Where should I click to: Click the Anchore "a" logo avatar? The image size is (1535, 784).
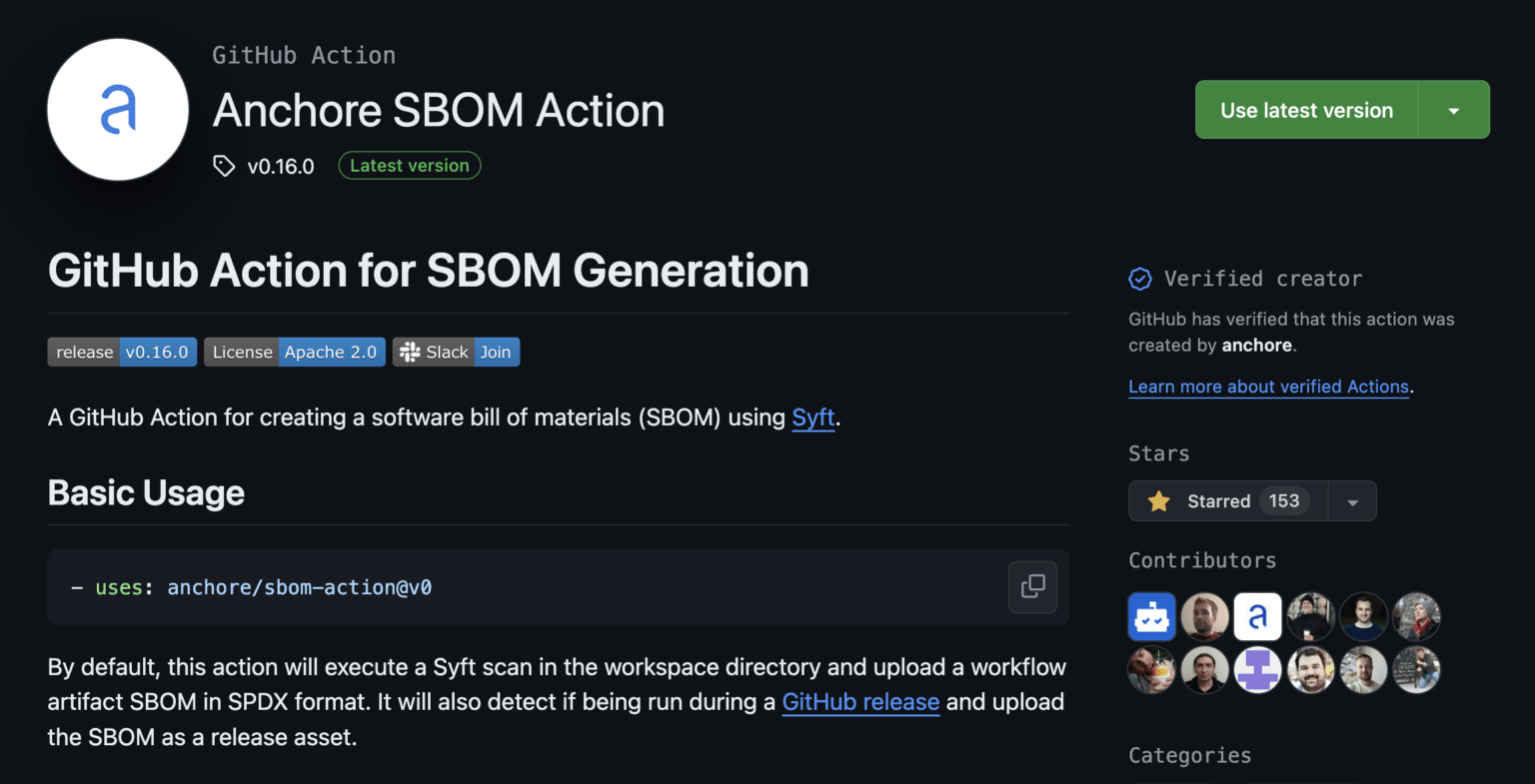point(117,110)
